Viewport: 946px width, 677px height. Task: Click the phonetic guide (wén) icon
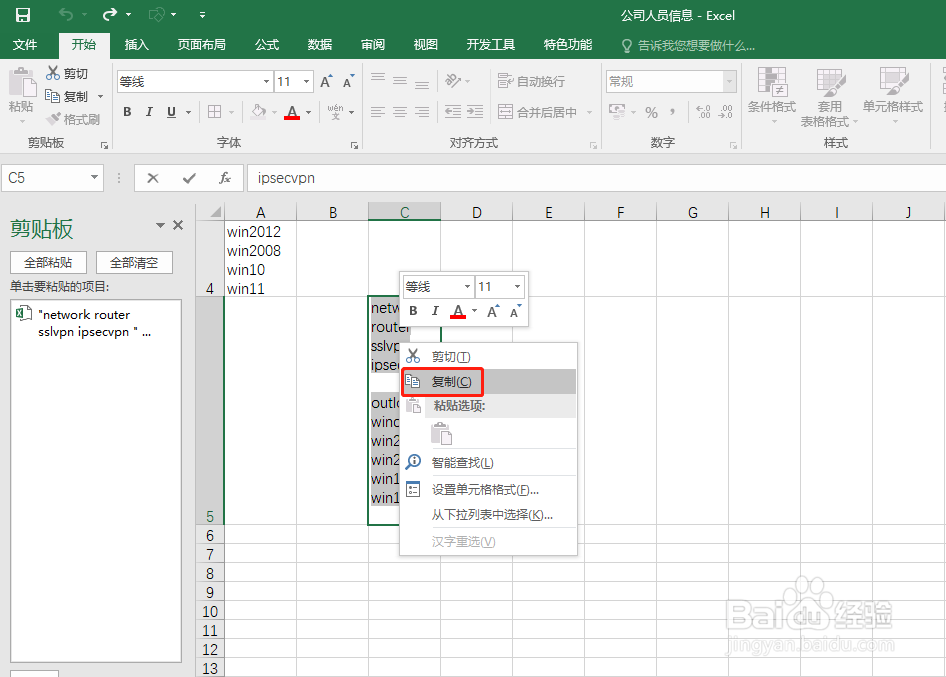335,112
